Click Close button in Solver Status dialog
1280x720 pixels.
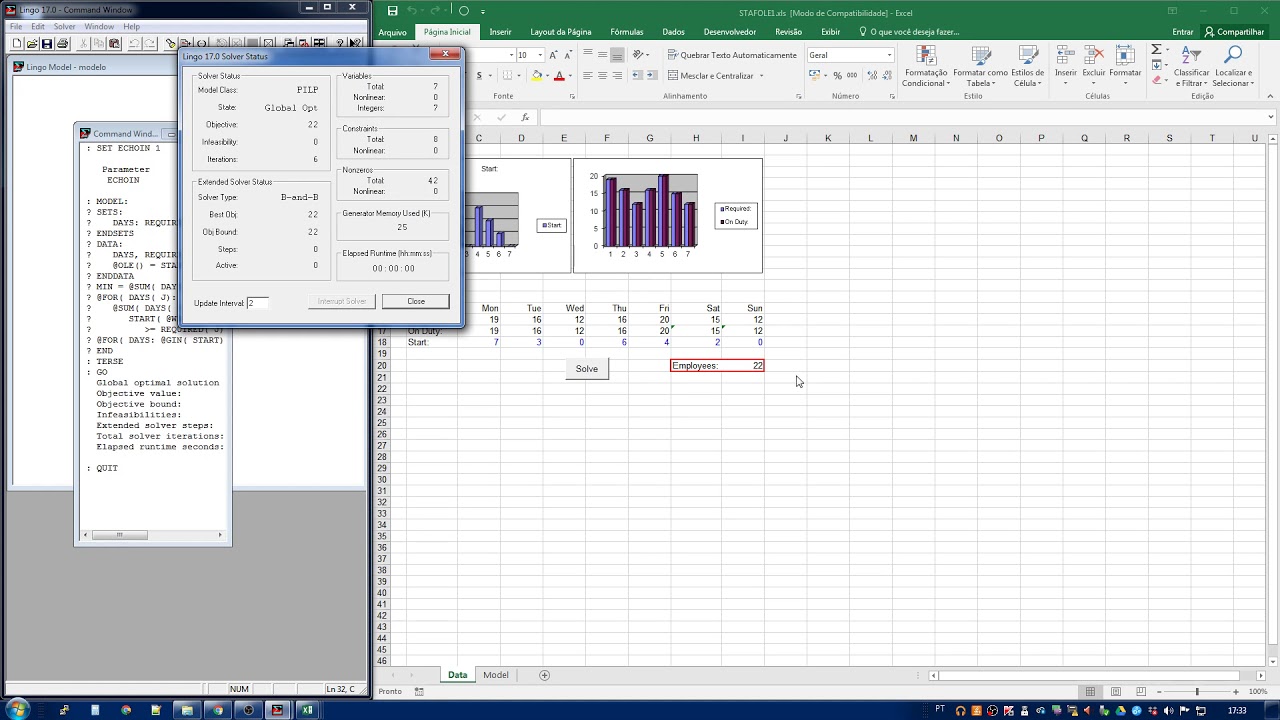[416, 301]
